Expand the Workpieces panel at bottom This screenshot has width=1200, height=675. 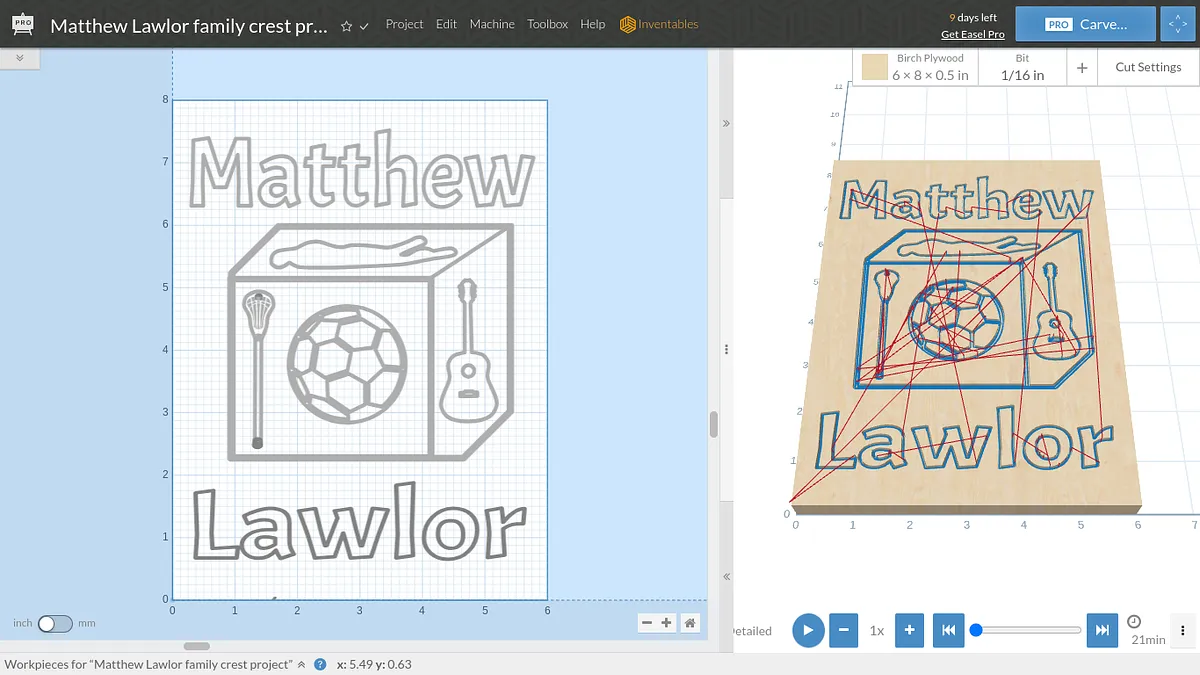[x=302, y=664]
